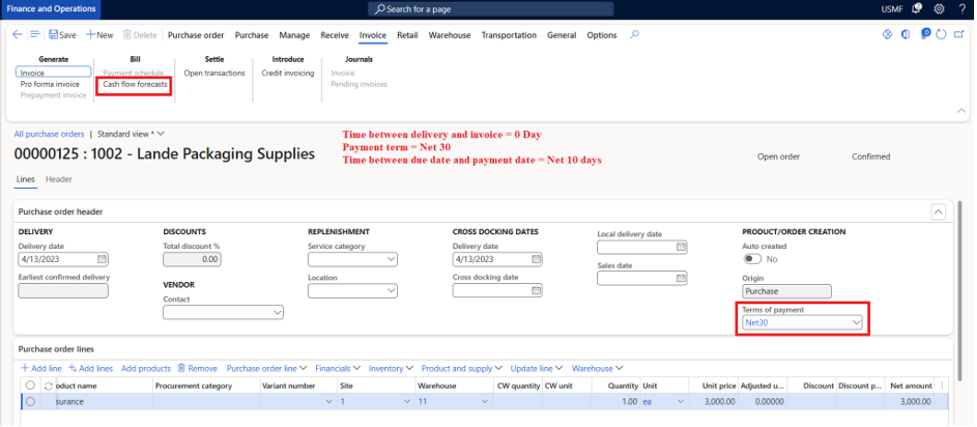Open calendar for Cross docking Delivery date

click(x=536, y=259)
